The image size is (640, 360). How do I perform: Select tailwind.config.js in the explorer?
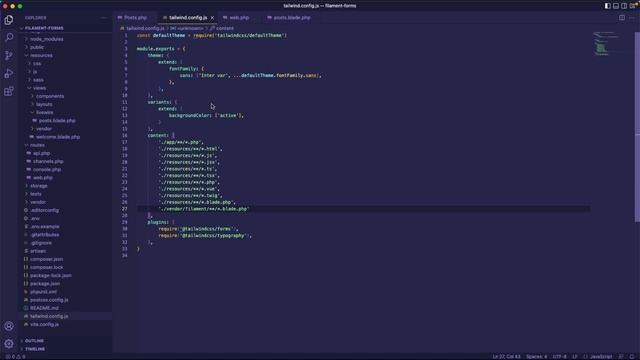pos(49,316)
